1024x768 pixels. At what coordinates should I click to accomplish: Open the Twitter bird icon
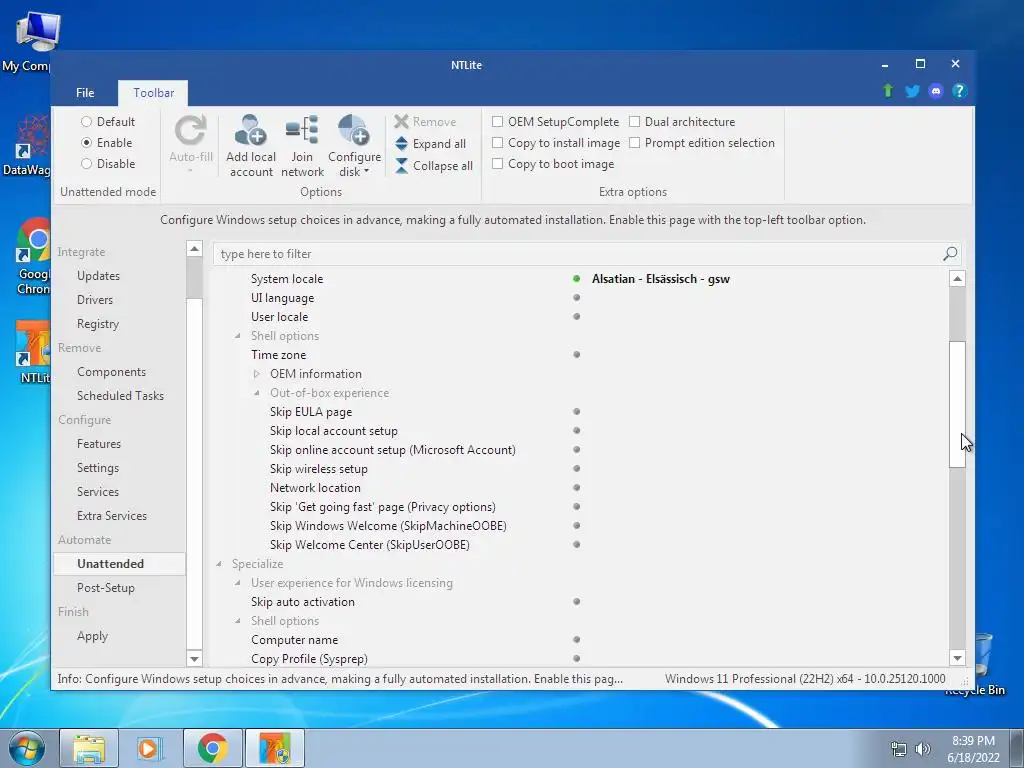(x=912, y=91)
